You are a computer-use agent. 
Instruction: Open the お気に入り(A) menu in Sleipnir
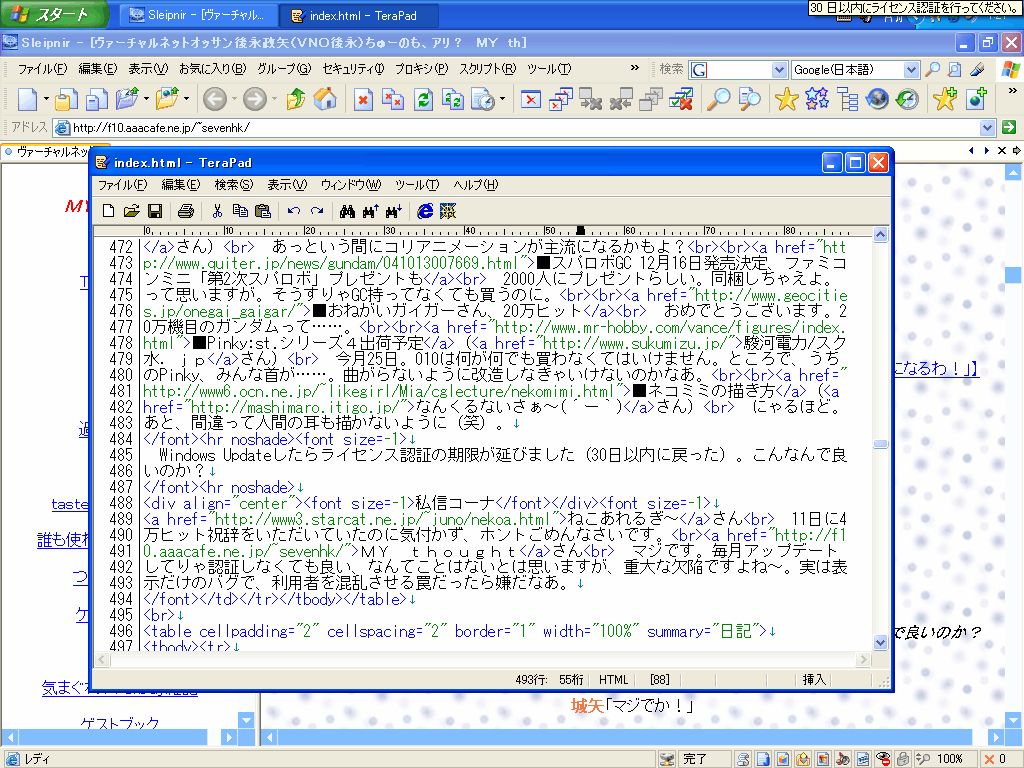click(211, 69)
